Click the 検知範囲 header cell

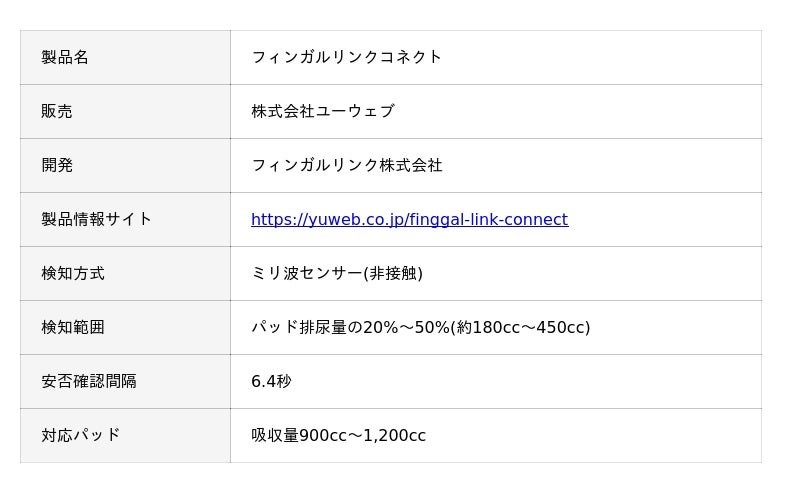73,328
